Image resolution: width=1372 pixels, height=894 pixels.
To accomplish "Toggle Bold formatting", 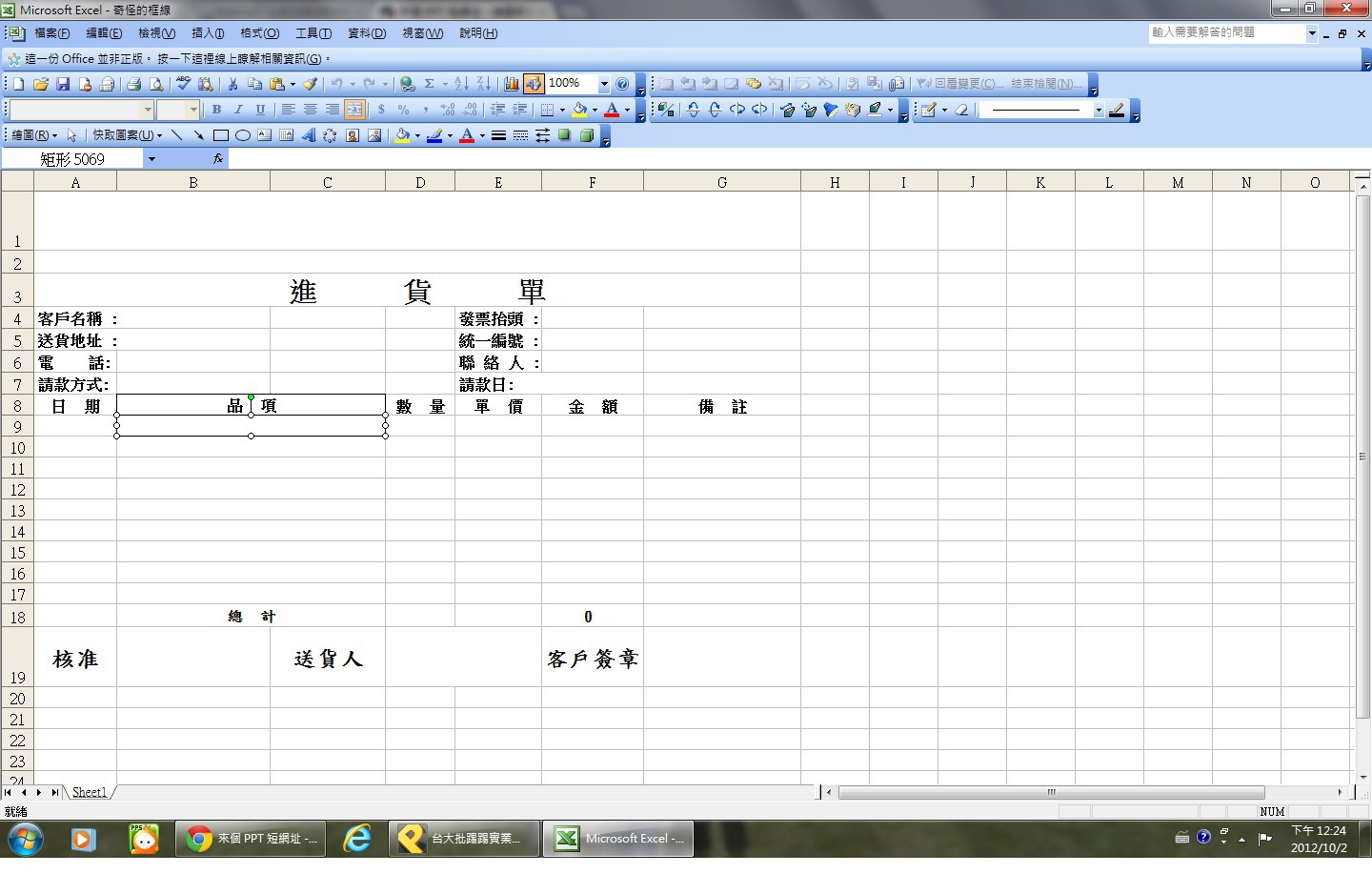I will coord(216,110).
